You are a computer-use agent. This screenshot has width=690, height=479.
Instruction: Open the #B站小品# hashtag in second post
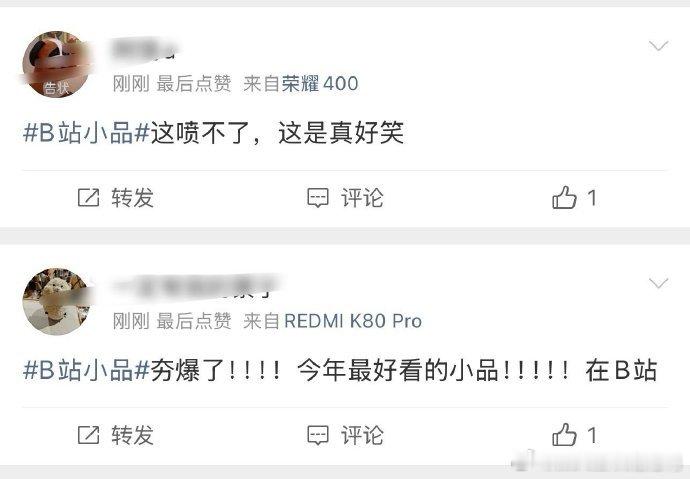click(86, 370)
